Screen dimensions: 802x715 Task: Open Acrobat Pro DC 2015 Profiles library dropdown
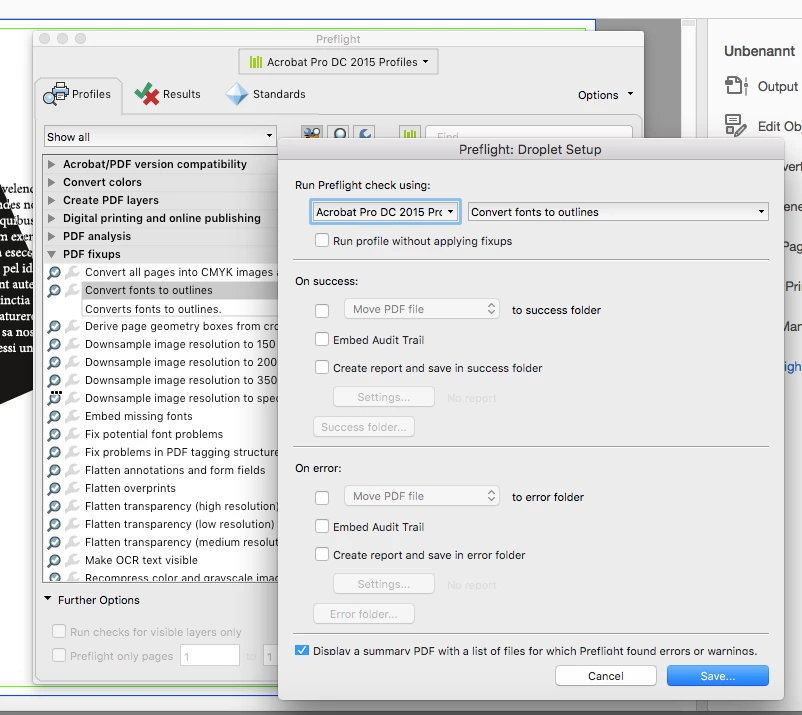[x=339, y=62]
